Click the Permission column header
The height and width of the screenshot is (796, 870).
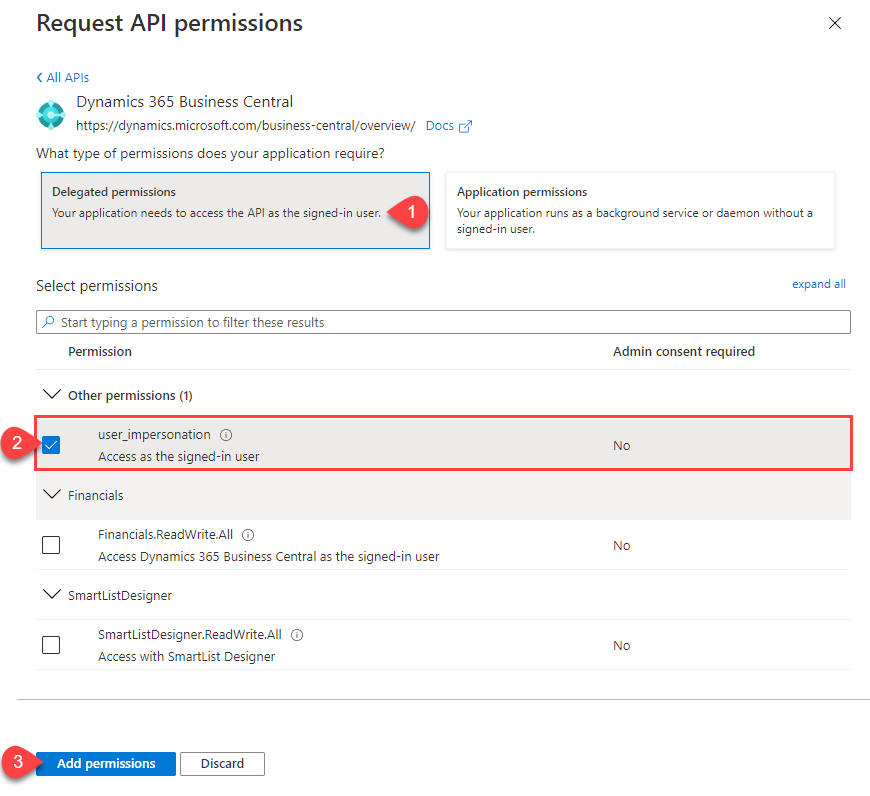pos(100,352)
